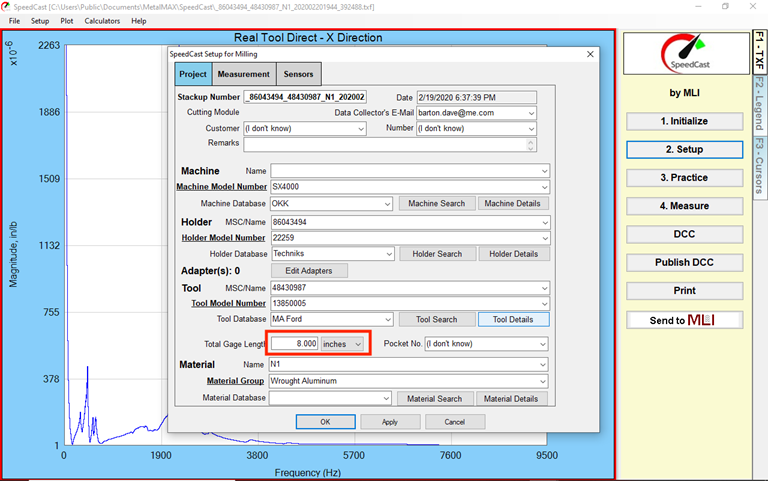The height and width of the screenshot is (481, 768).
Task: Click the SpeedCast title bar app icon
Action: tap(5, 7)
